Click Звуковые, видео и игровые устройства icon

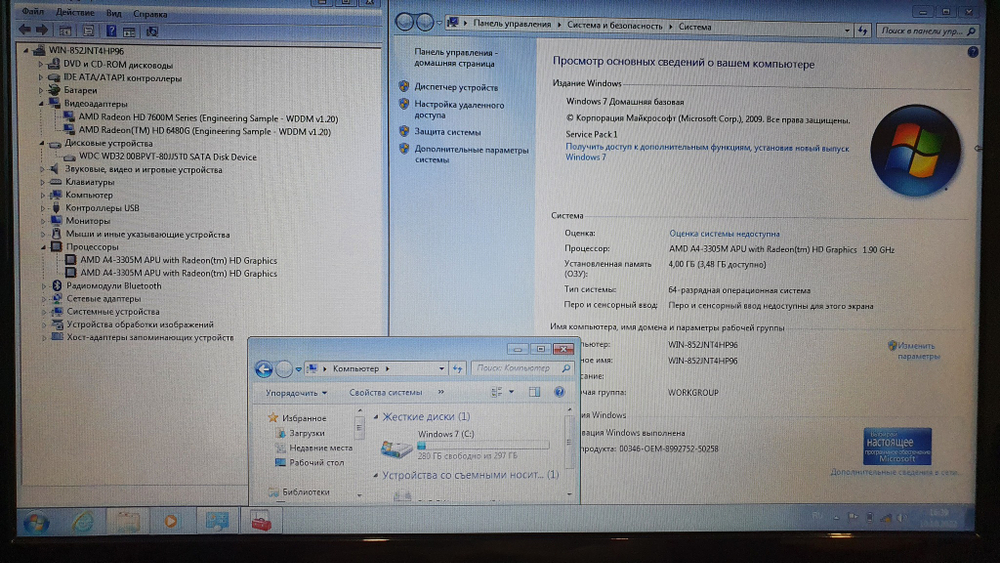pos(55,169)
